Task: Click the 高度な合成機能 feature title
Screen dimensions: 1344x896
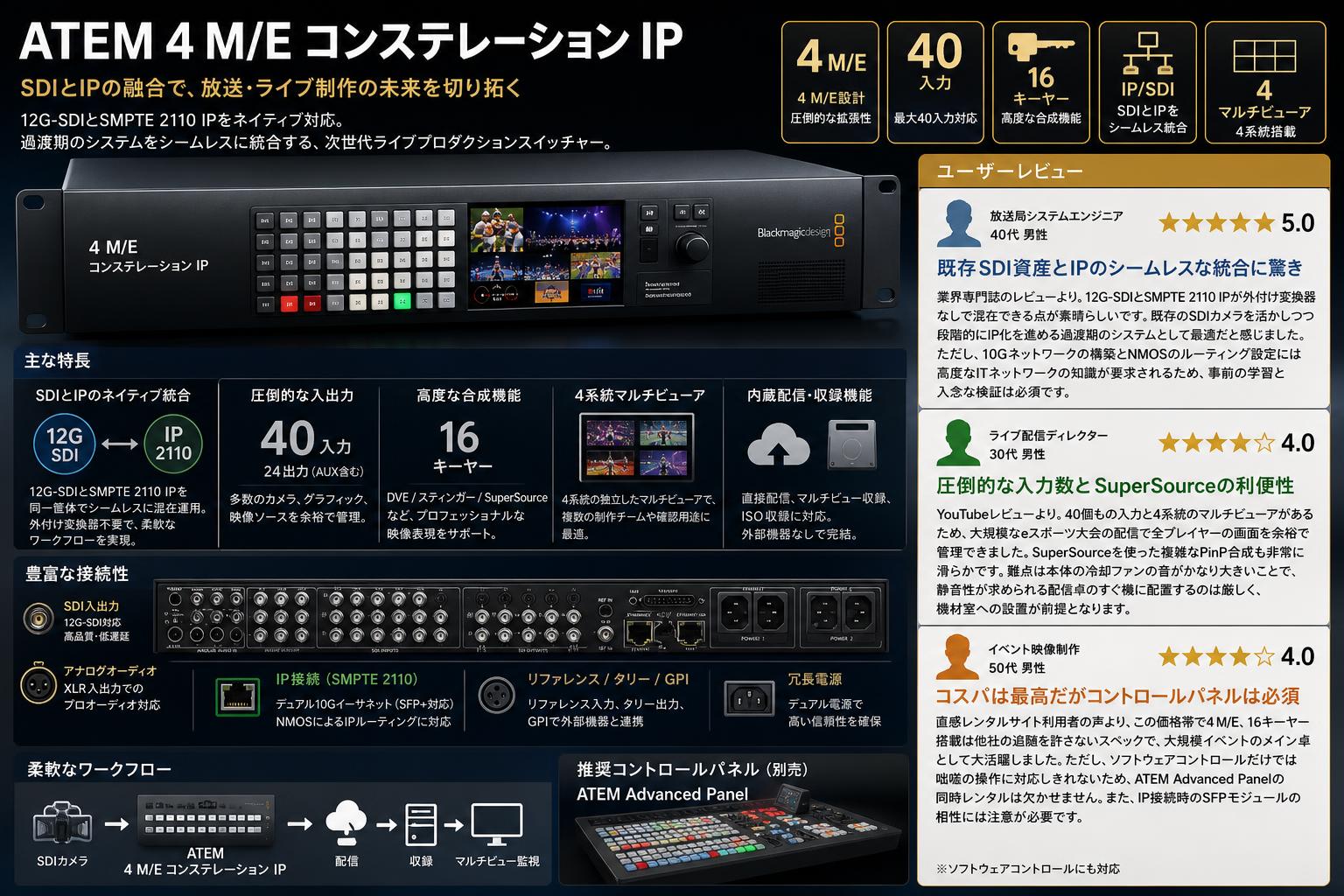Action: tap(469, 395)
